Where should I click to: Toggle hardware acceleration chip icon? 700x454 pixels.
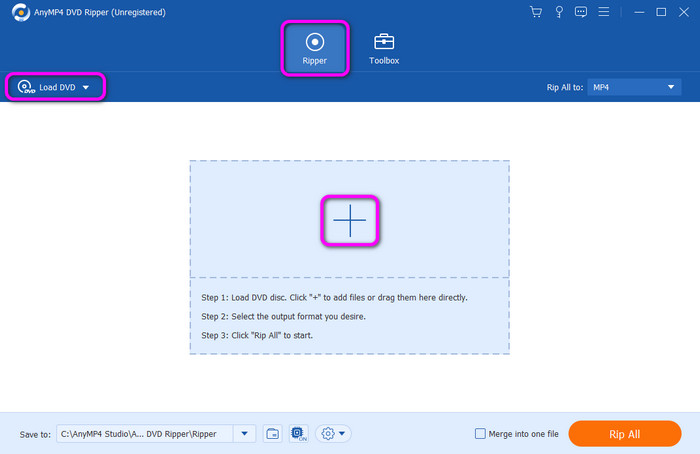pos(298,433)
